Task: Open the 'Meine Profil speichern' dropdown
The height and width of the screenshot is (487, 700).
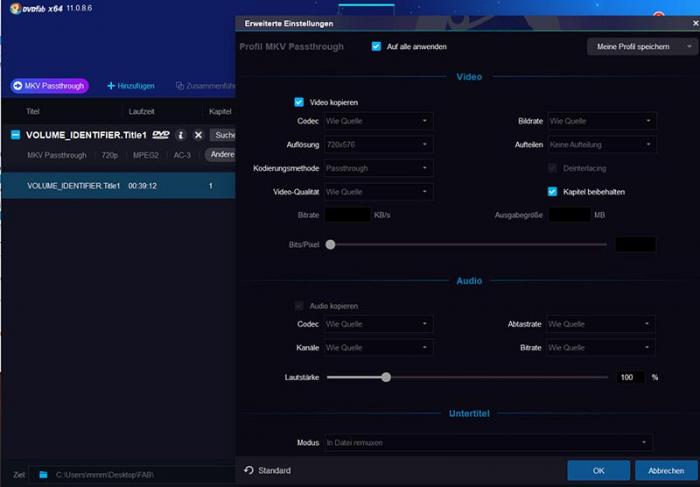Action: click(640, 46)
